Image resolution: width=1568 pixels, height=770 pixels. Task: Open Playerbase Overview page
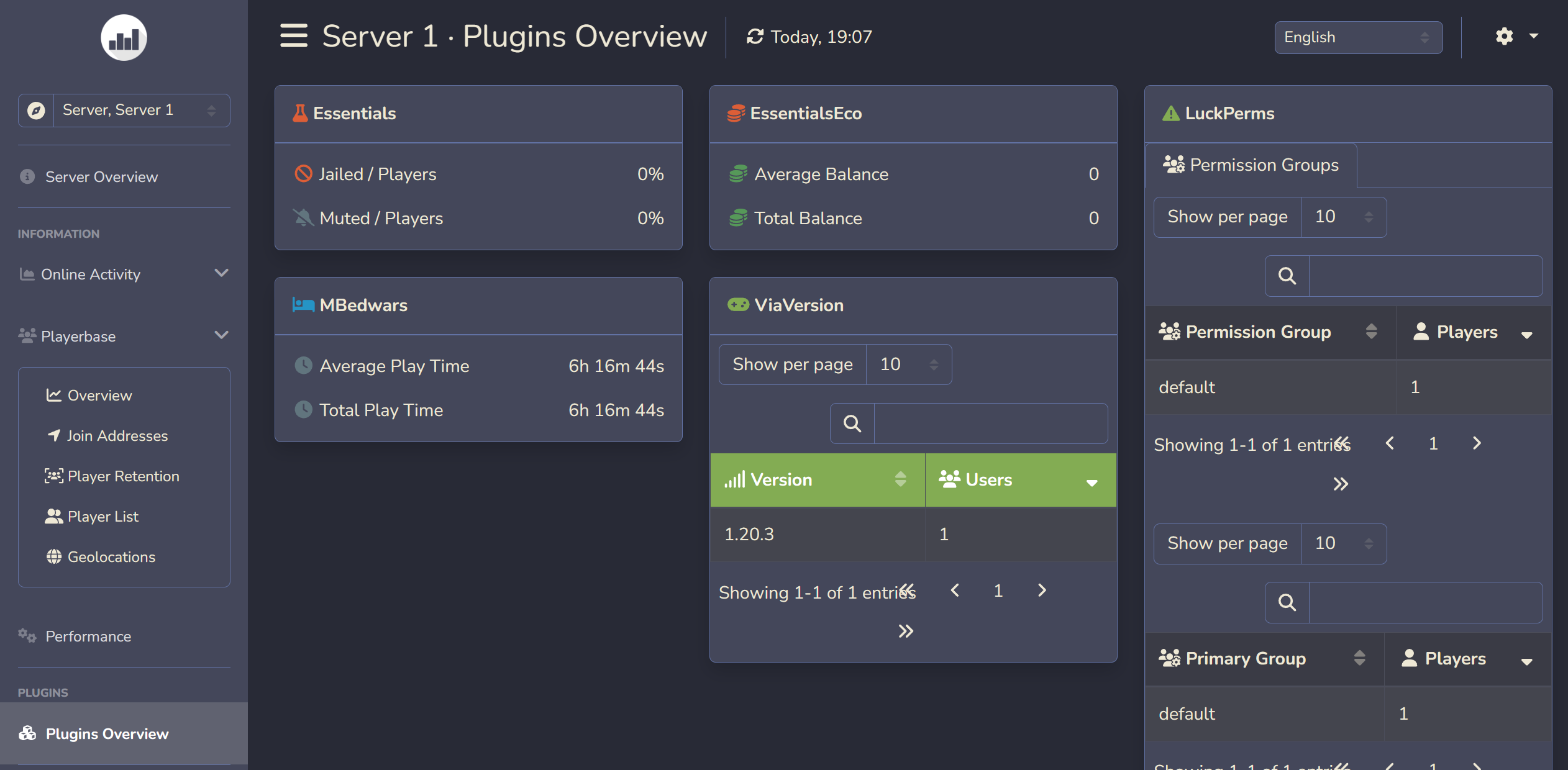[99, 396]
